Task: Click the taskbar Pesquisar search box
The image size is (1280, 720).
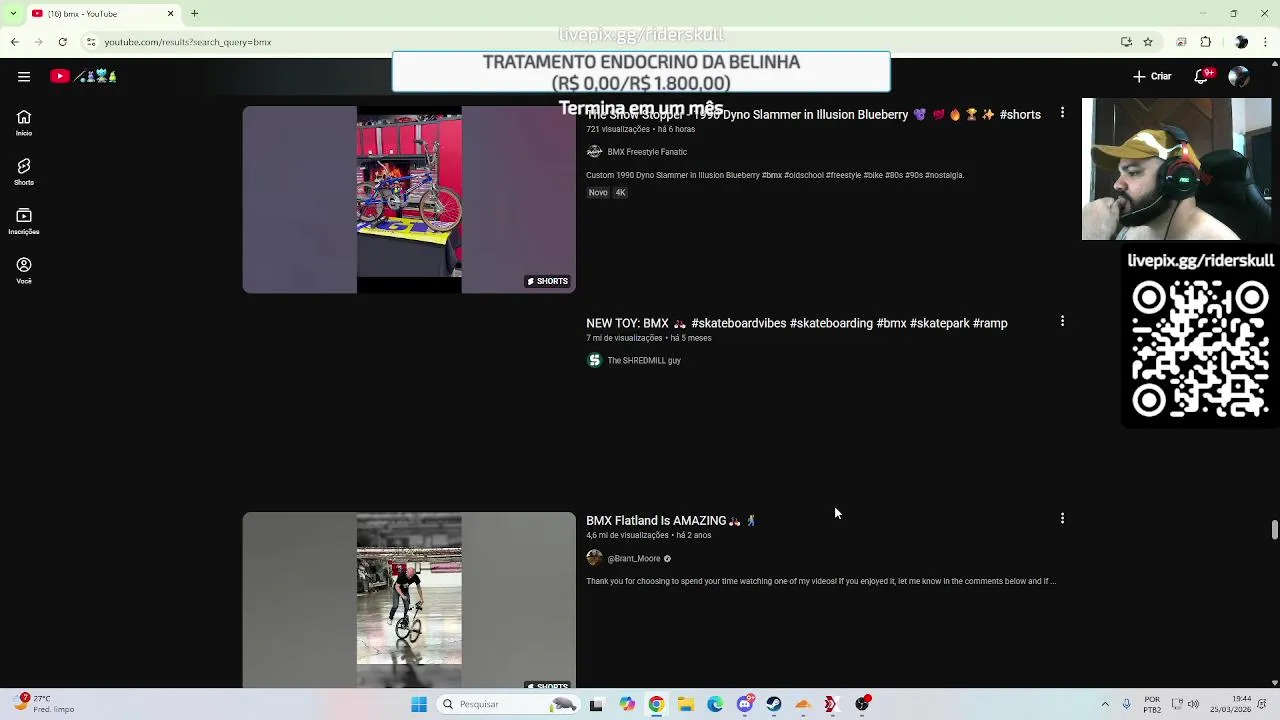Action: pos(510,704)
